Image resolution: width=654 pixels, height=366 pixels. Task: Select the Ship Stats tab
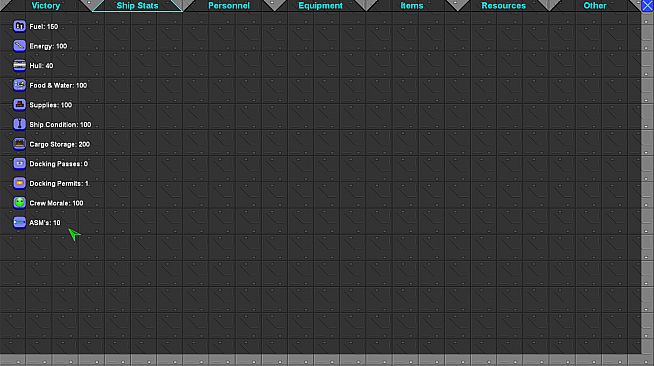tap(137, 5)
